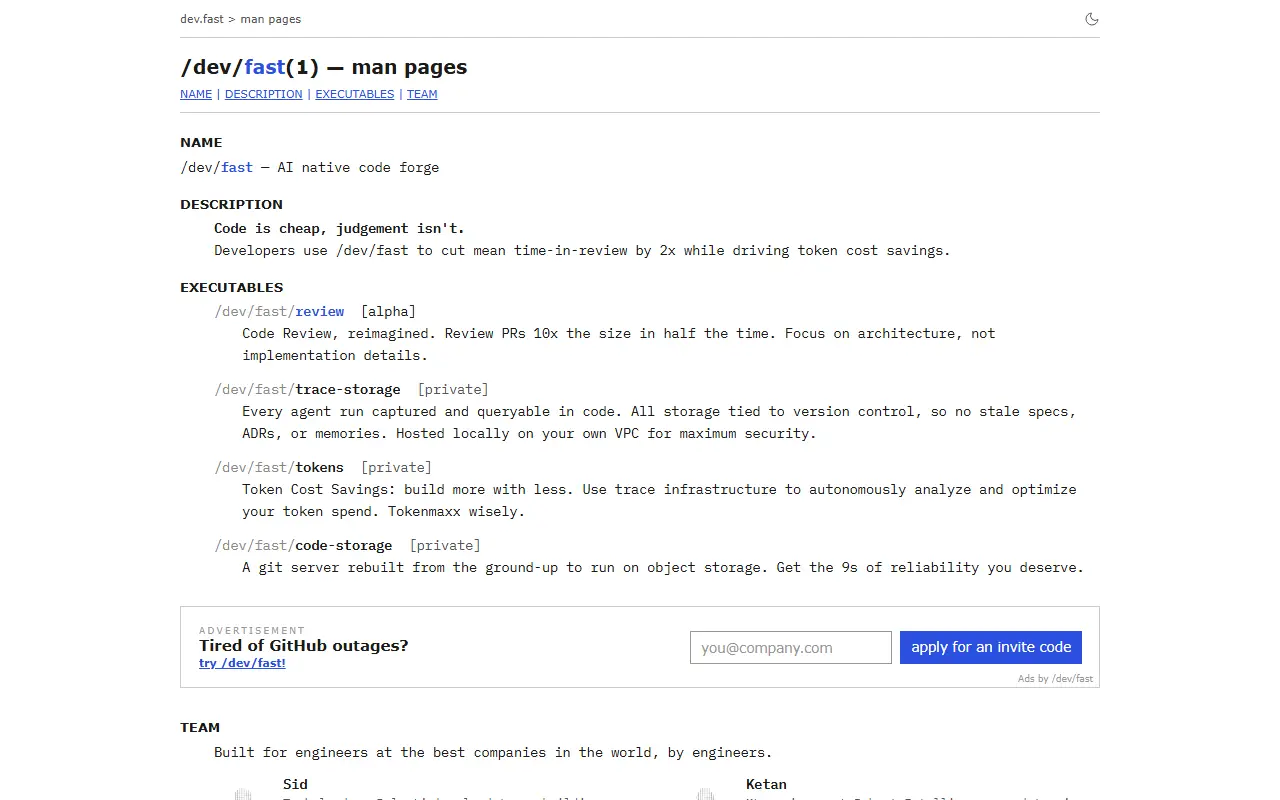Click blue 'fast' in page title
Image resolution: width=1280 pixels, height=800 pixels.
pos(265,67)
